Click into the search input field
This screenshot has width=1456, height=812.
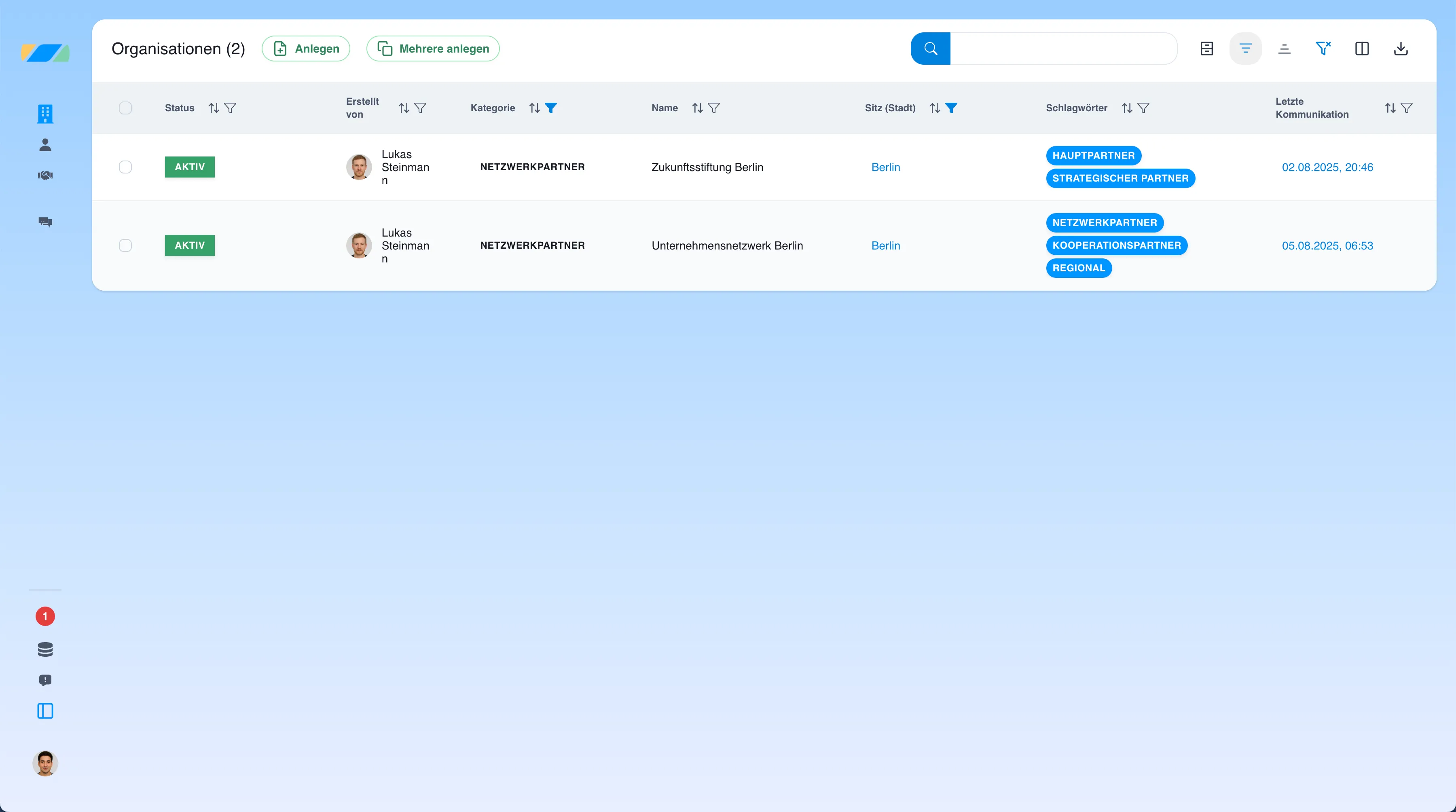[1064, 49]
